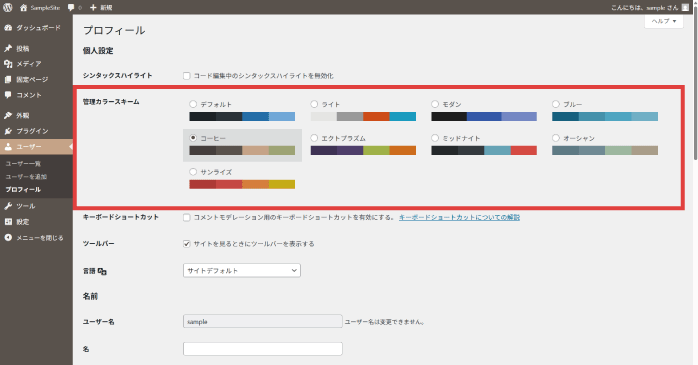Click the メディア media icon

[x=8, y=64]
